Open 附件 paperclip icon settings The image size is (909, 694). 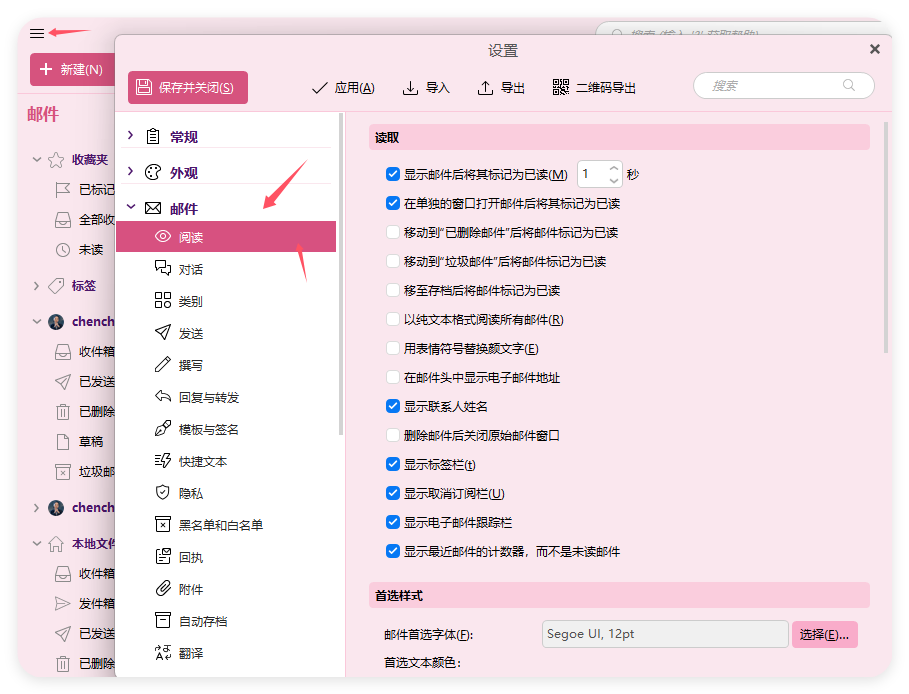coord(163,588)
